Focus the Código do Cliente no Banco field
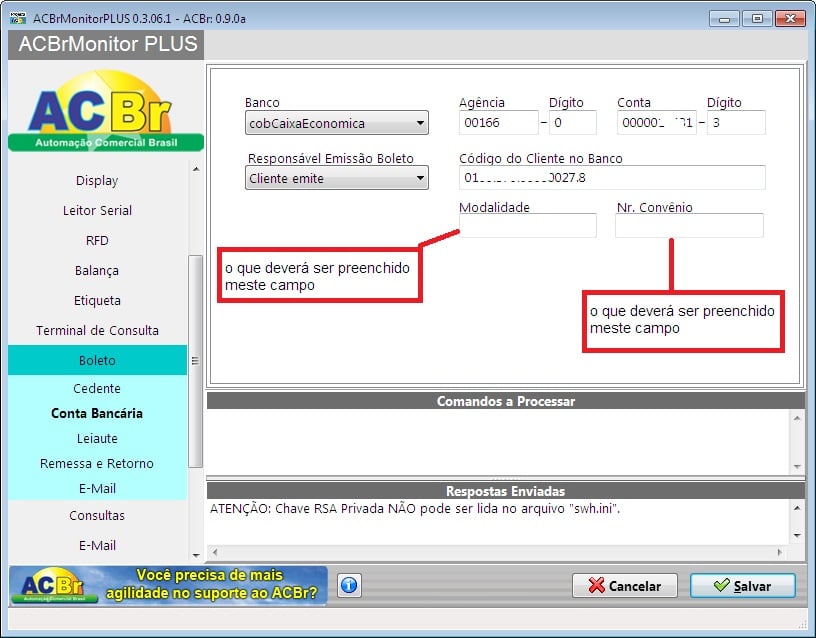 point(612,177)
